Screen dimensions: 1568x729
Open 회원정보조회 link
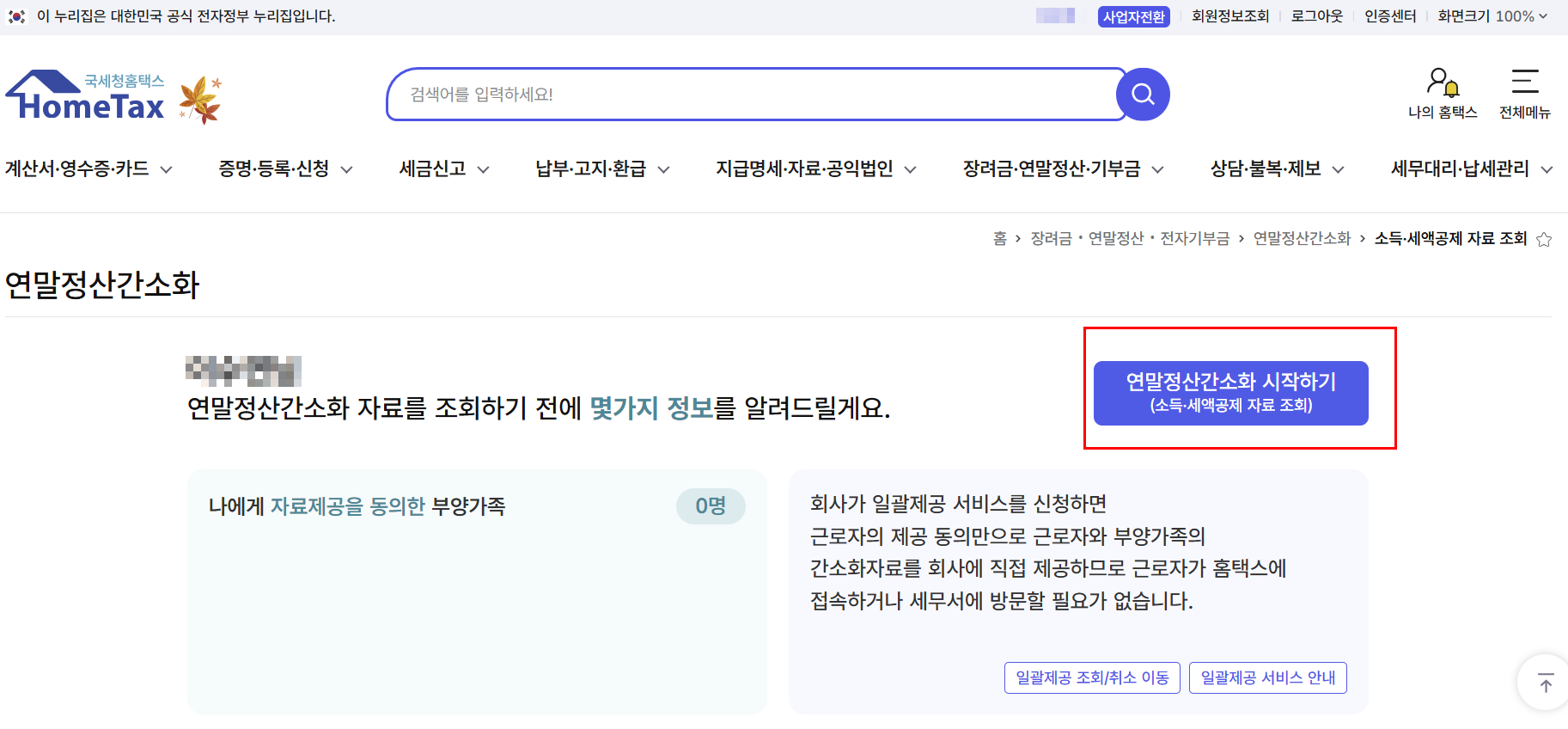1229,16
